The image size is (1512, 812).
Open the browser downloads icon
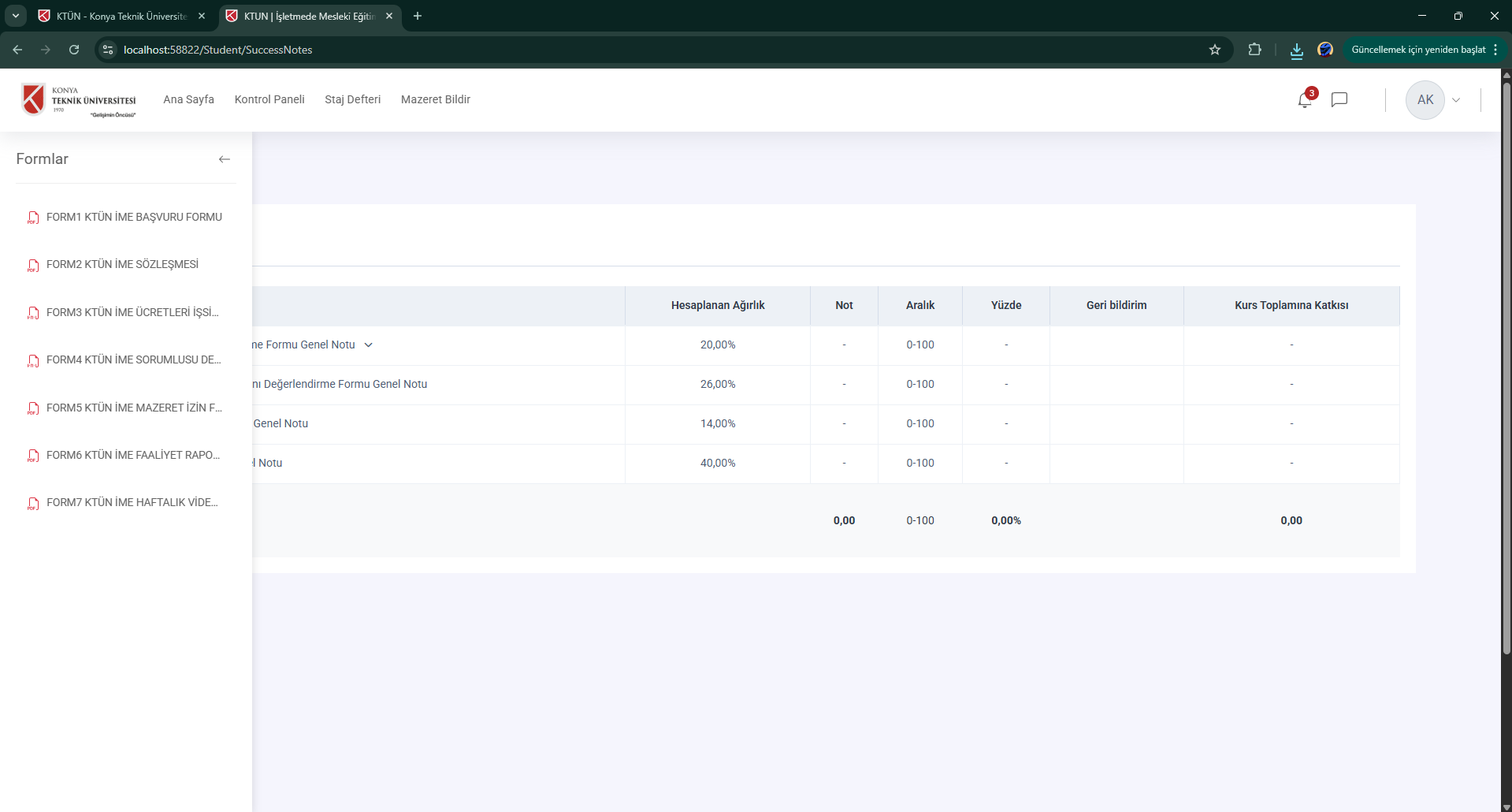coord(1296,50)
